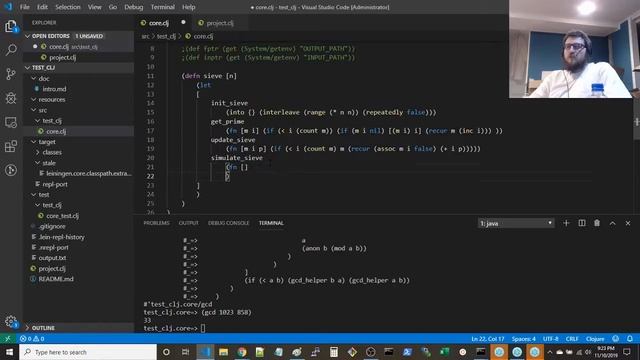Switch to Chrome on the taskbar
The height and width of the screenshot is (360, 640).
coord(242,352)
